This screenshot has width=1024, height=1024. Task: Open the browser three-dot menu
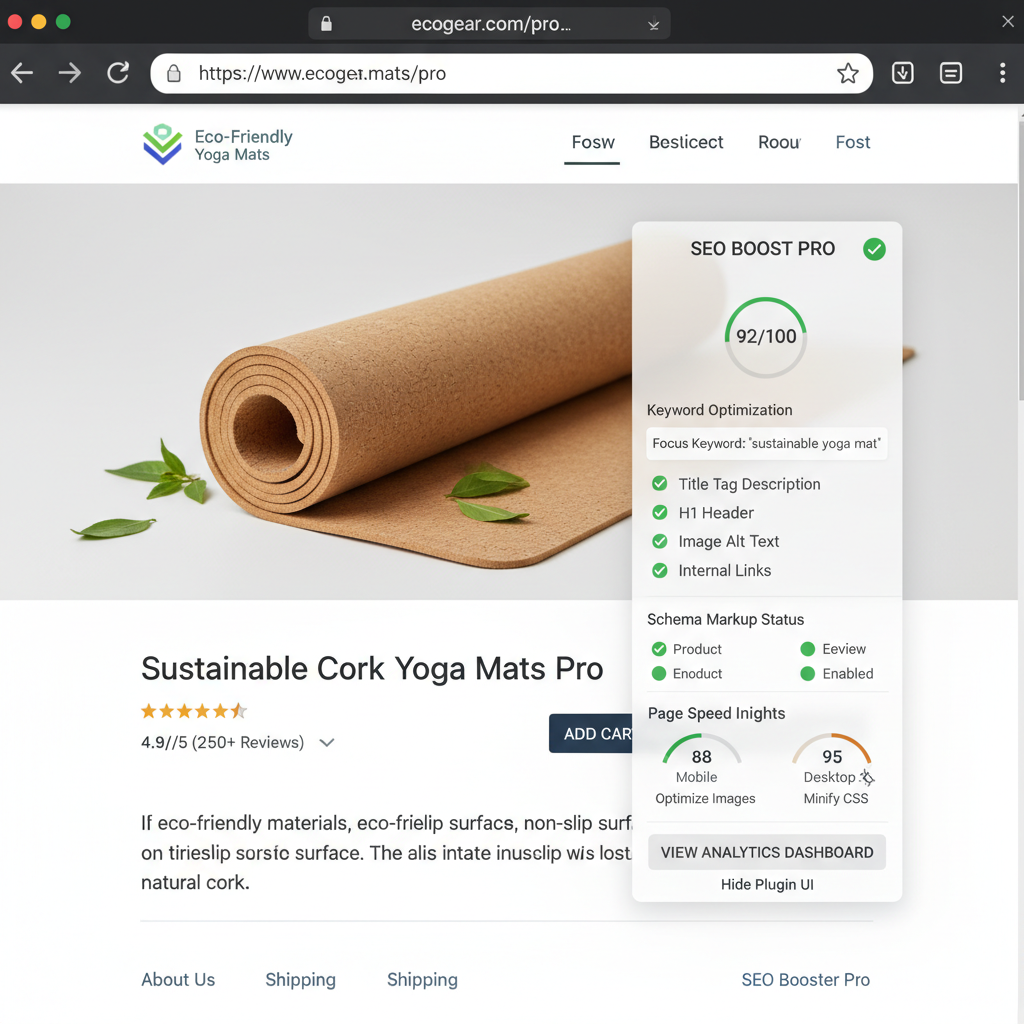[x=1002, y=72]
